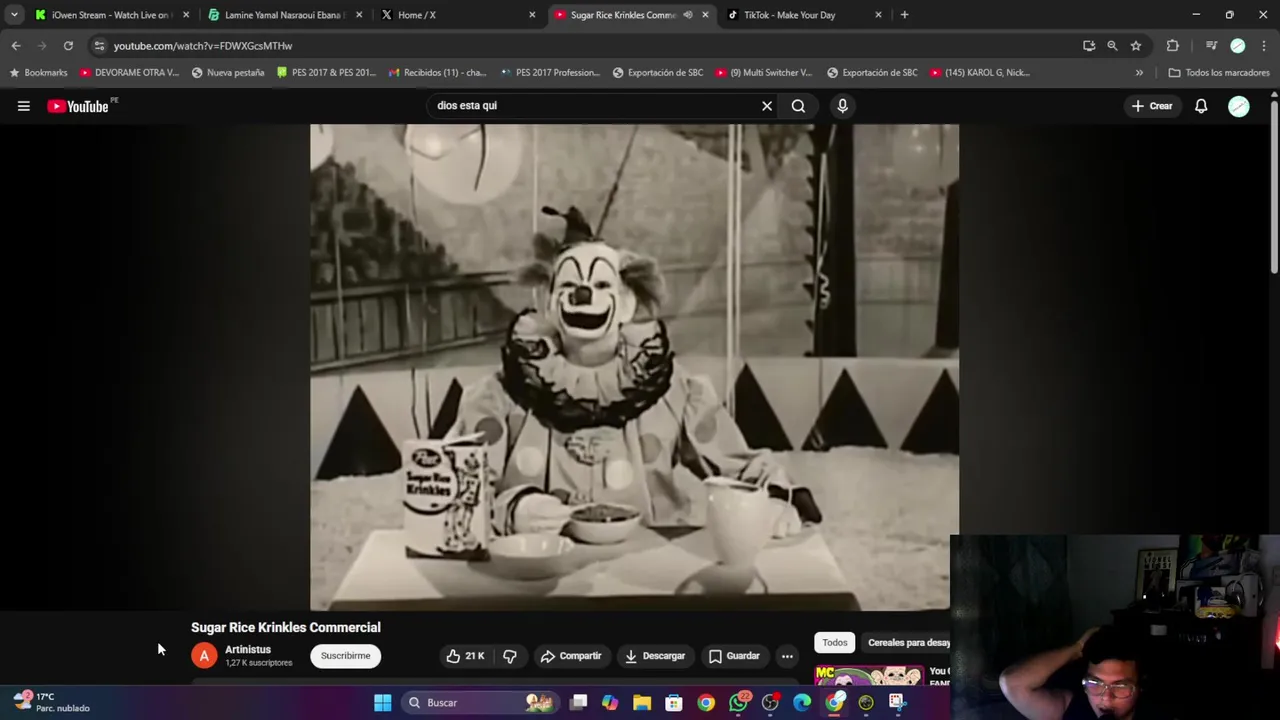Open the weather widget showing 17°C

click(x=52, y=702)
